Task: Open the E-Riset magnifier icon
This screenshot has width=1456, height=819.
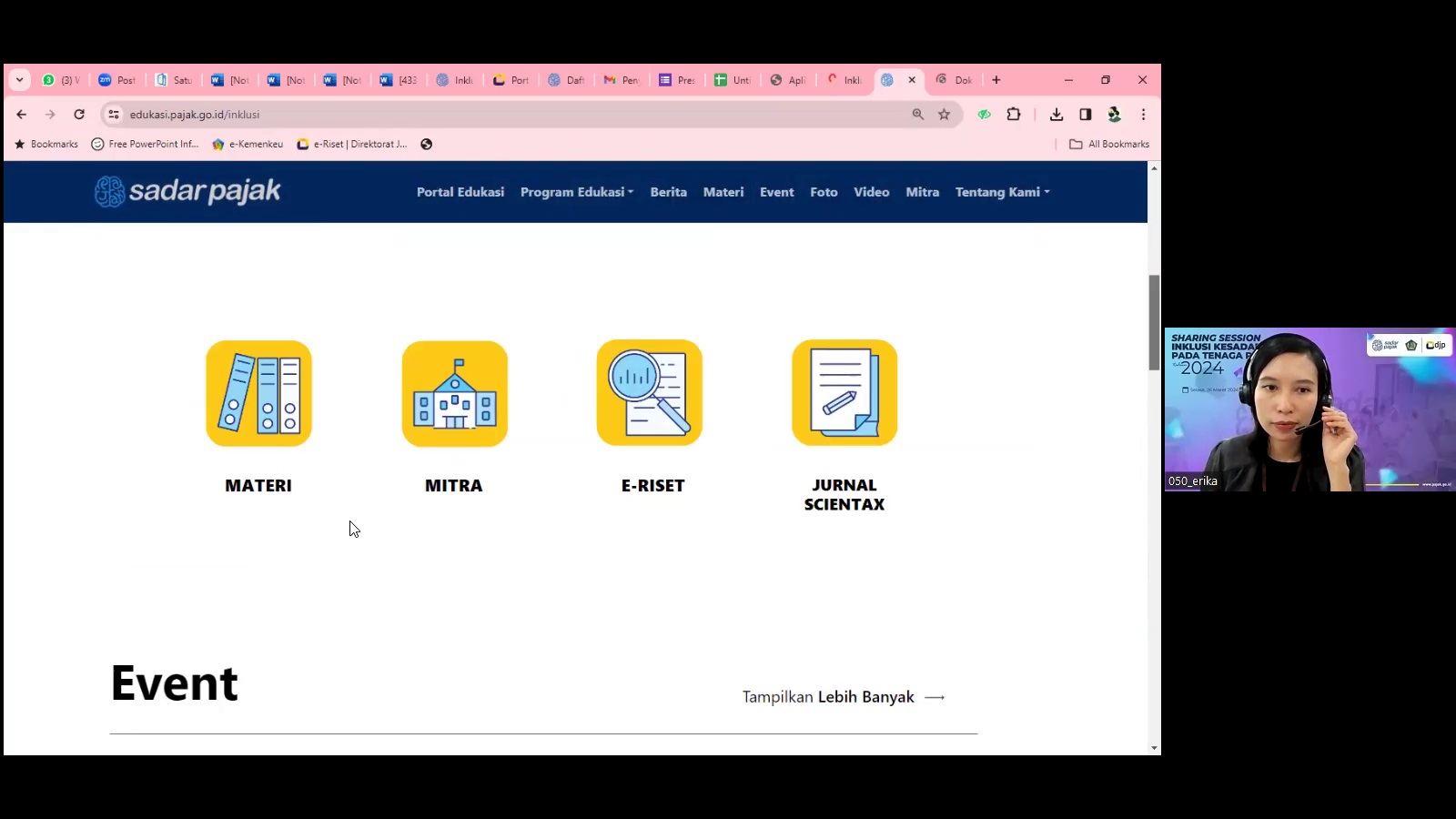Action: coord(649,393)
